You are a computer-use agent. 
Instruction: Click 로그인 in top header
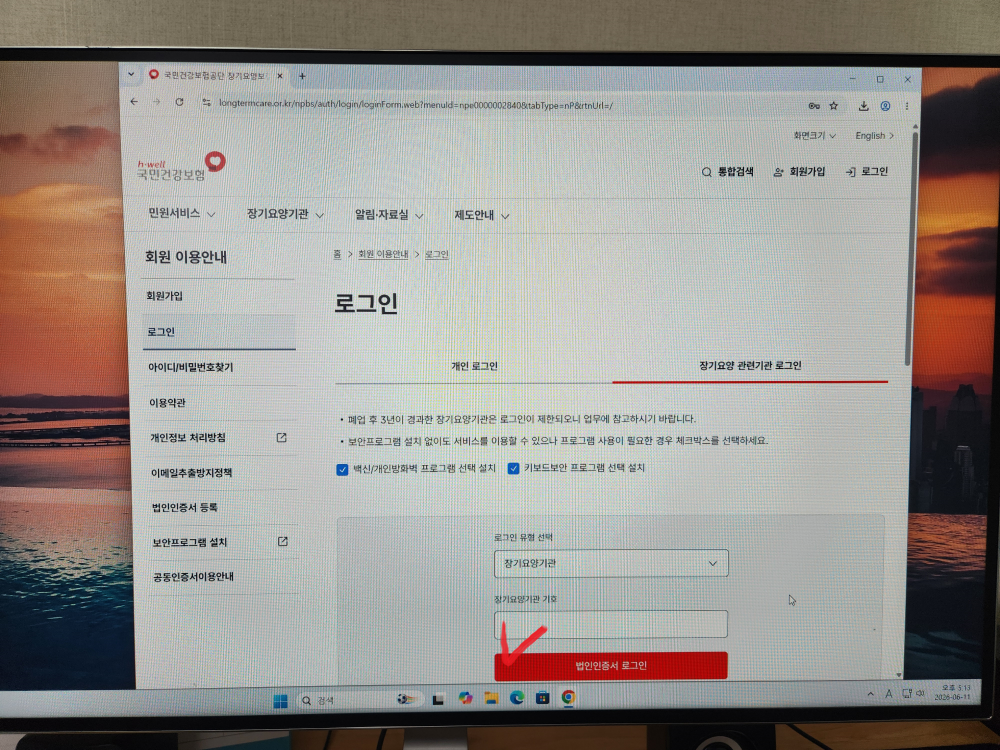click(x=867, y=172)
